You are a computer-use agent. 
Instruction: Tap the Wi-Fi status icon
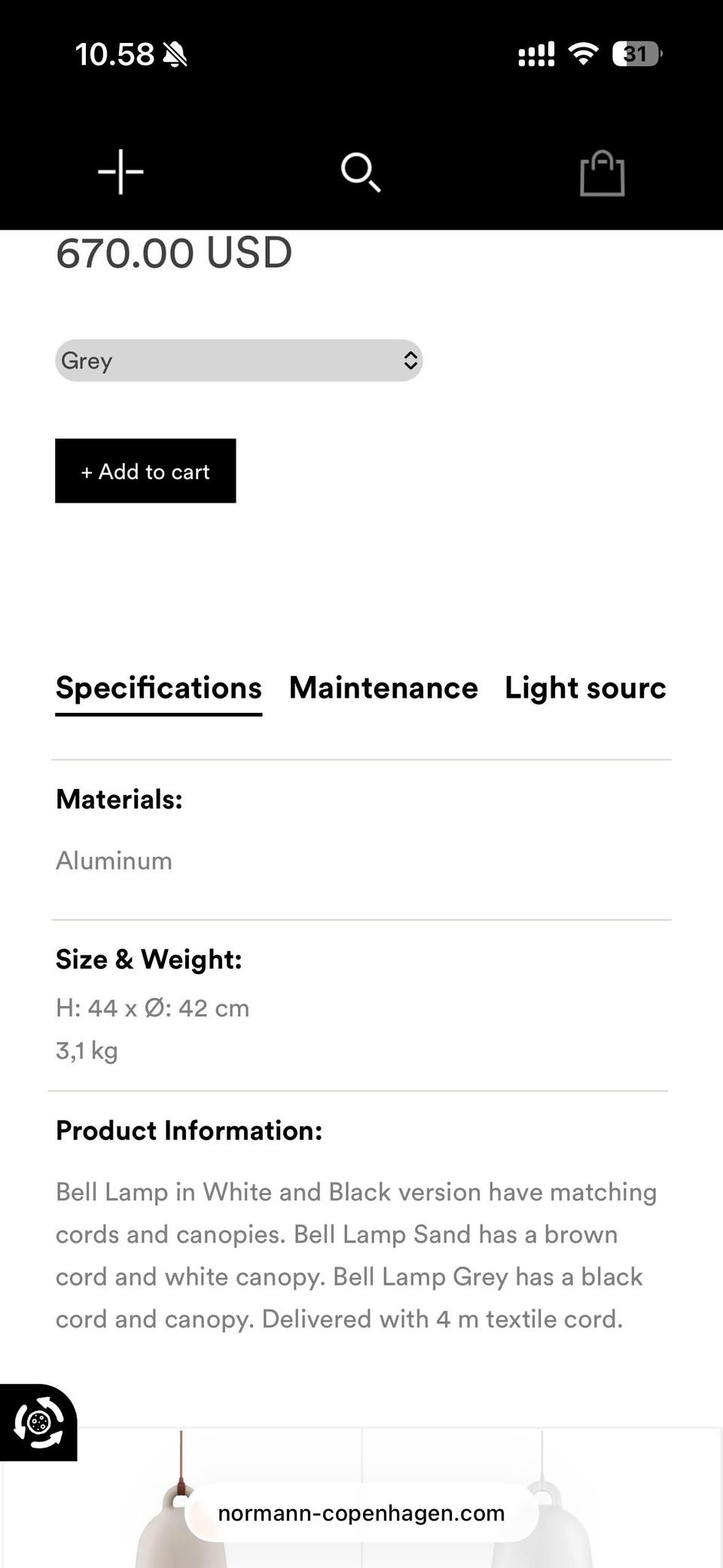[x=583, y=53]
